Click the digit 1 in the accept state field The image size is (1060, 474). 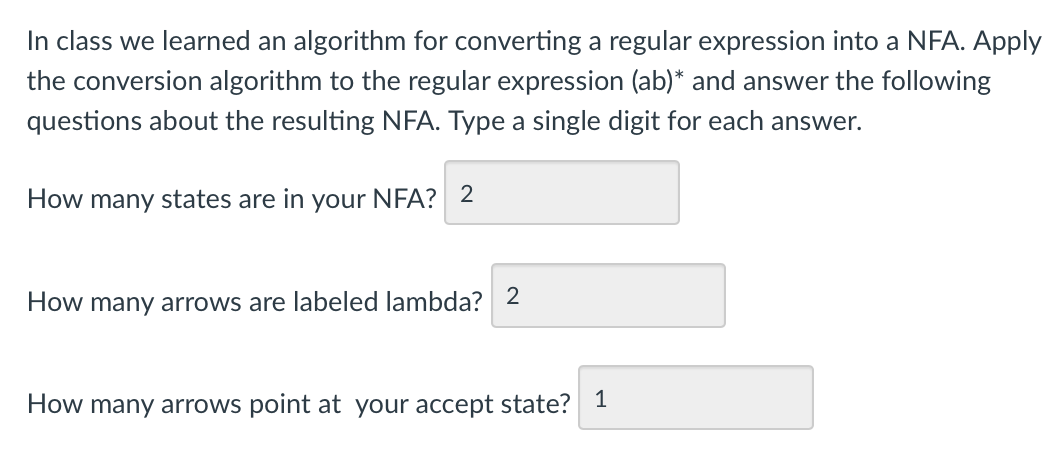pos(601,399)
